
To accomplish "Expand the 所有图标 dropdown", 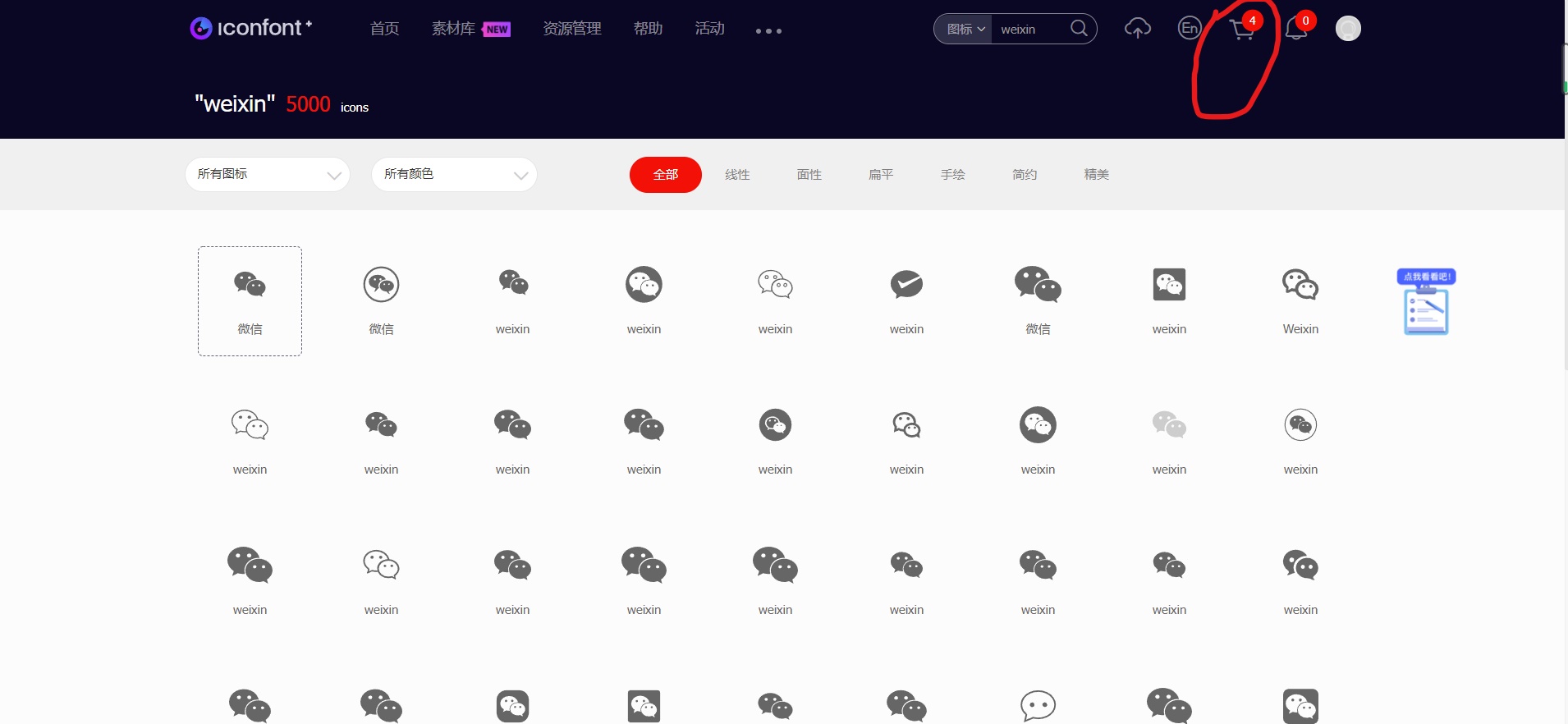I will (x=268, y=174).
